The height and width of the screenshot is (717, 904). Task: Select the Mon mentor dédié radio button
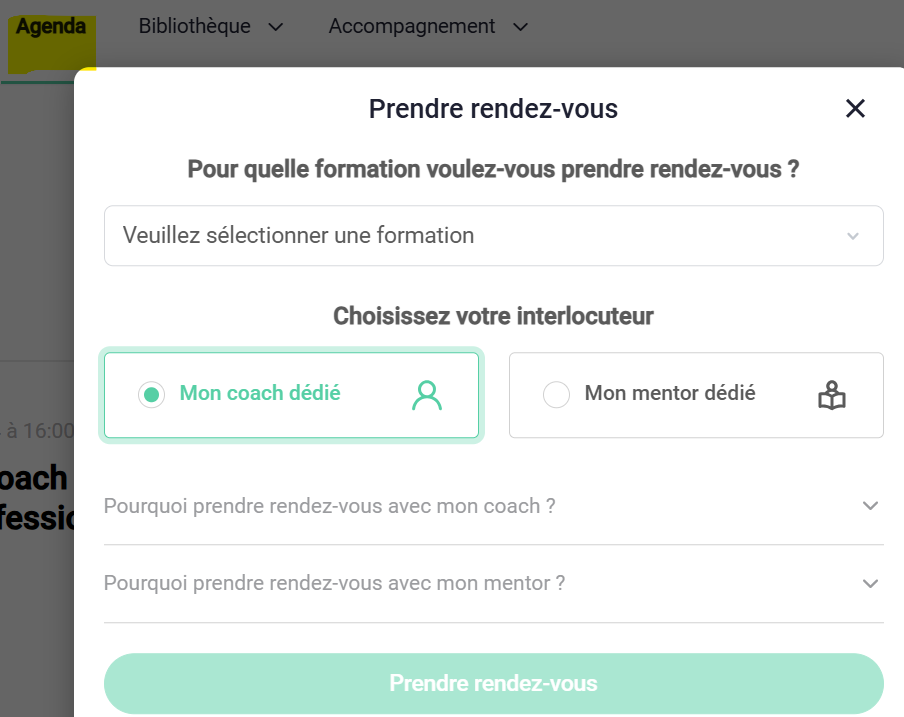coord(556,395)
